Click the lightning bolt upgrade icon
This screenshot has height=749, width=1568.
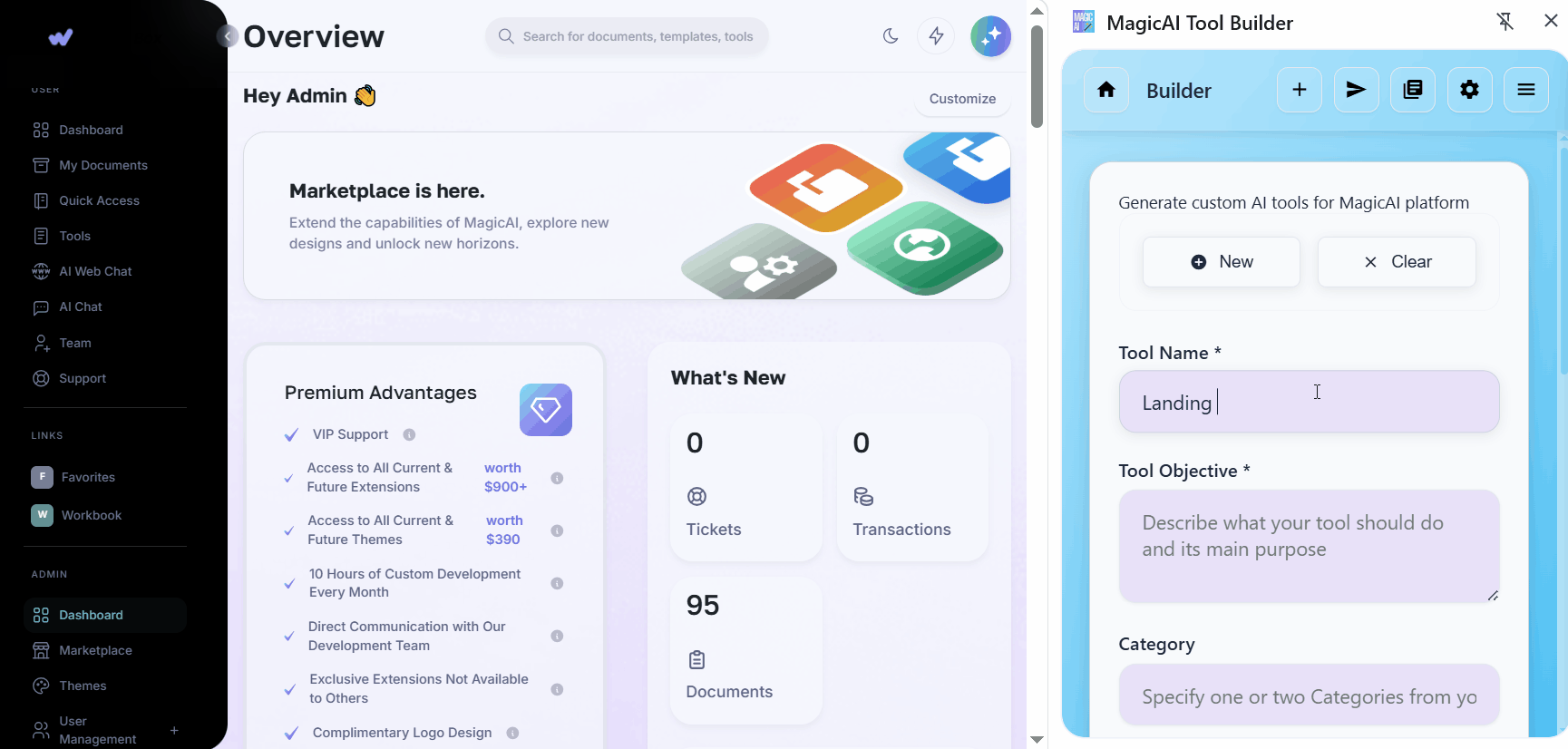pos(936,36)
